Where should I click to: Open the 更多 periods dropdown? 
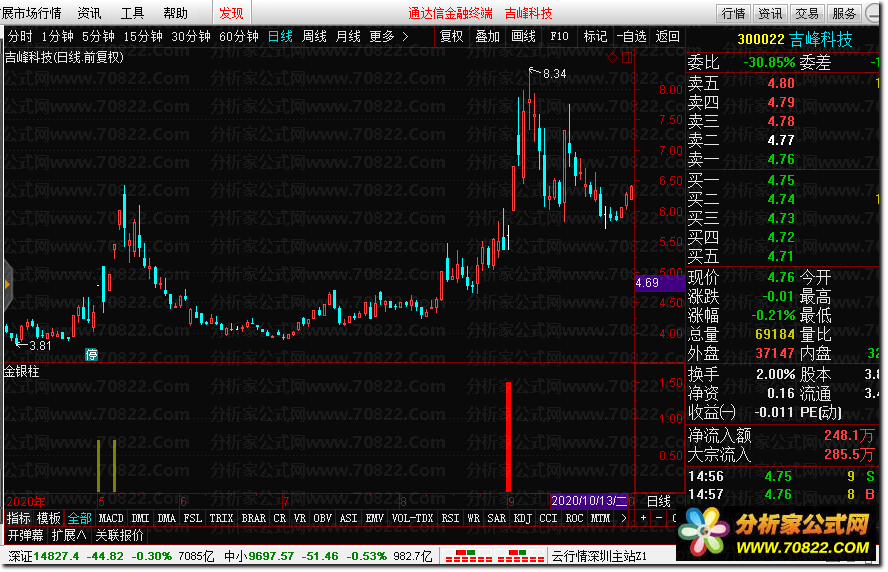point(388,37)
